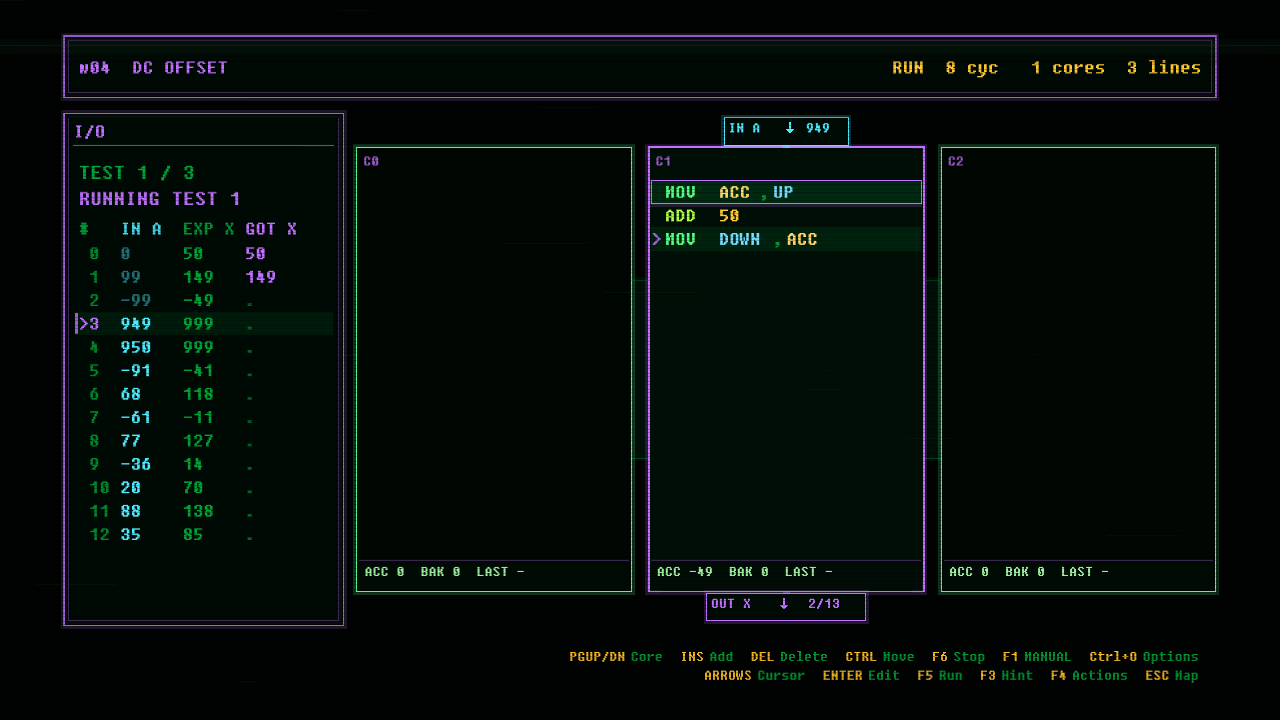Select I/O row 11 with input 88
This screenshot has height=720, width=1280.
pyautogui.click(x=204, y=511)
